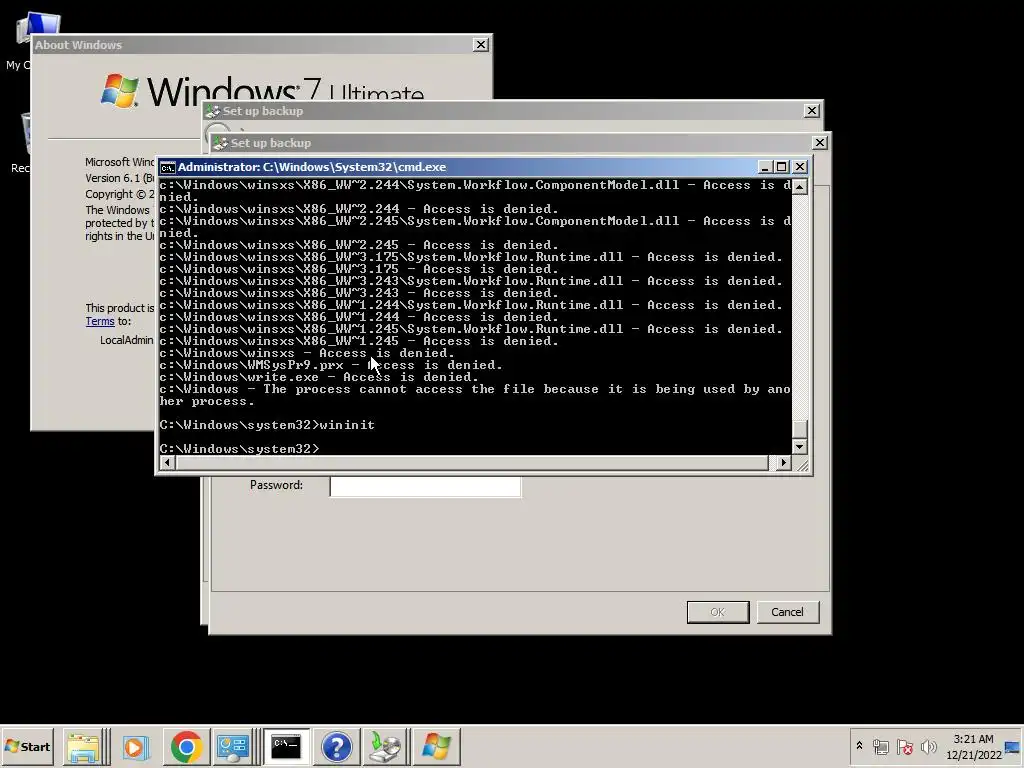Viewport: 1024px width, 768px height.
Task: Minimize the cmd.exe window
Action: [765, 167]
